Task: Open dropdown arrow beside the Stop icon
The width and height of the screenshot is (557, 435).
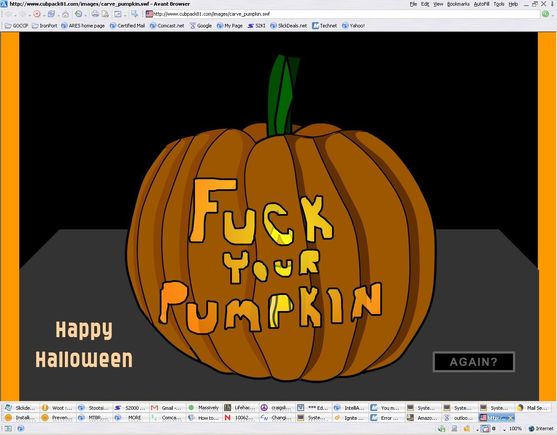Action: tap(43, 15)
